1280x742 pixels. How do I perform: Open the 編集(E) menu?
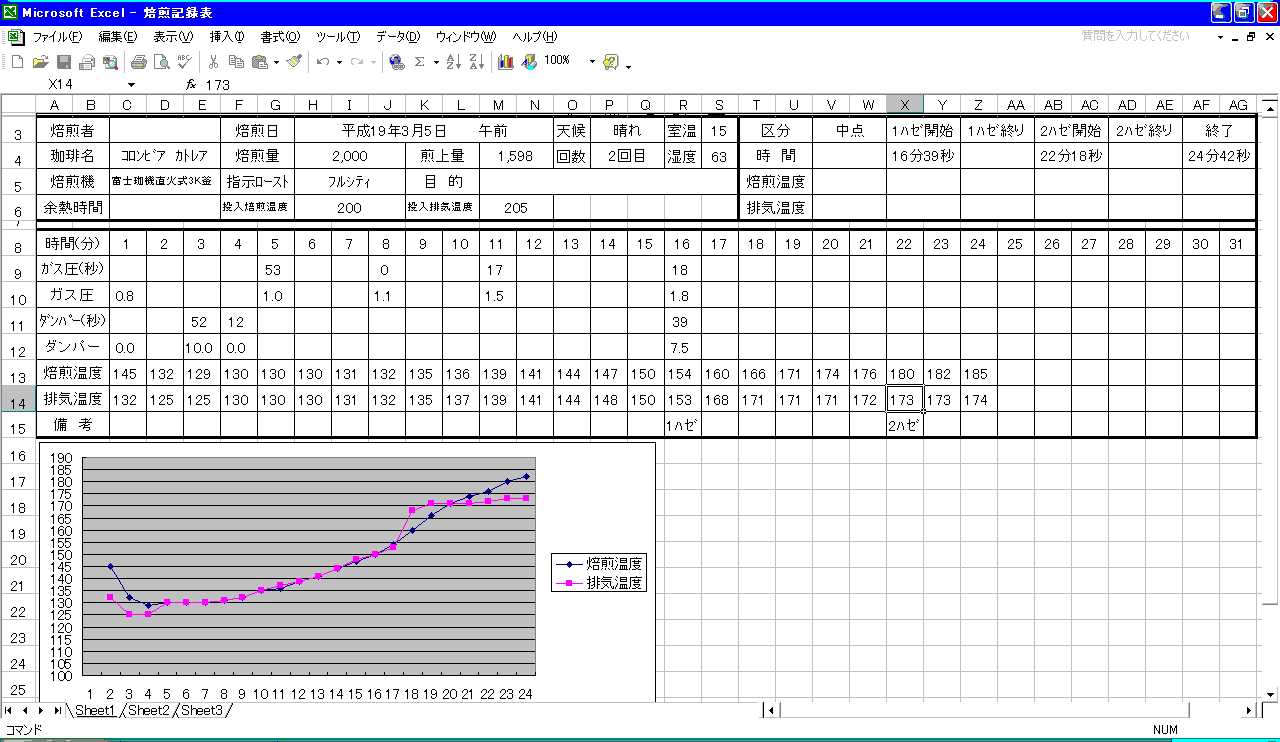[x=117, y=37]
